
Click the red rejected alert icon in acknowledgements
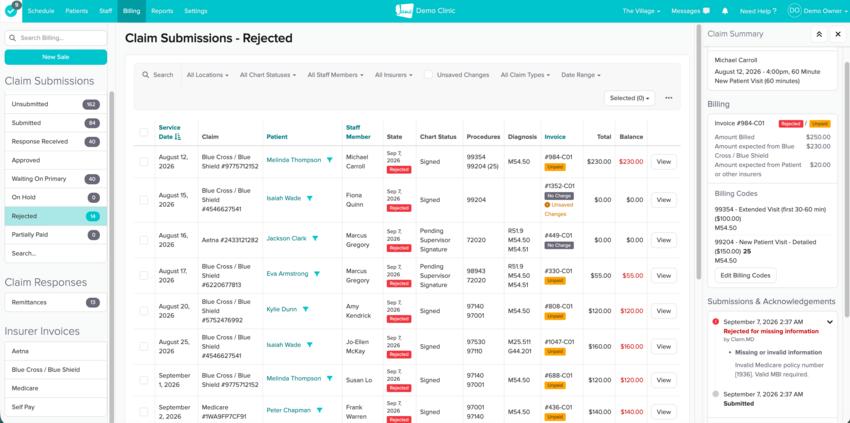pyautogui.click(x=716, y=322)
